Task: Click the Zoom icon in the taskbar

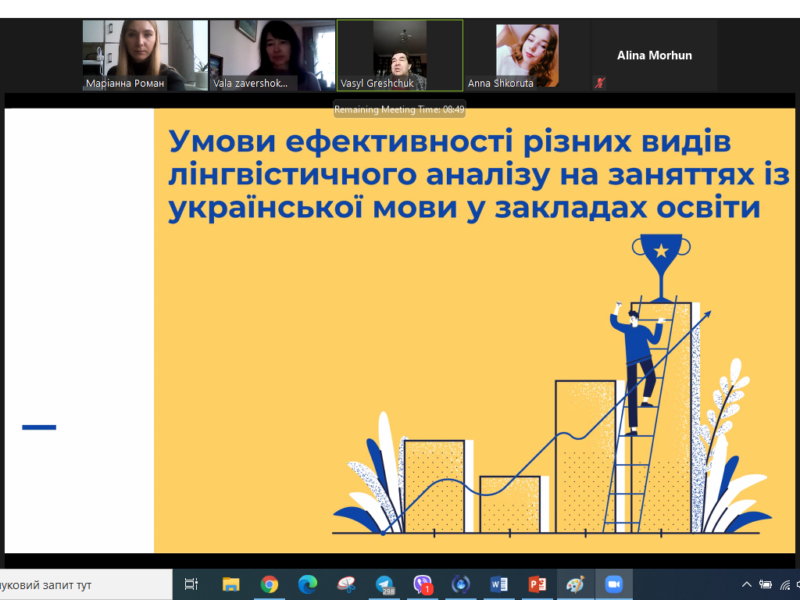Action: click(x=613, y=584)
